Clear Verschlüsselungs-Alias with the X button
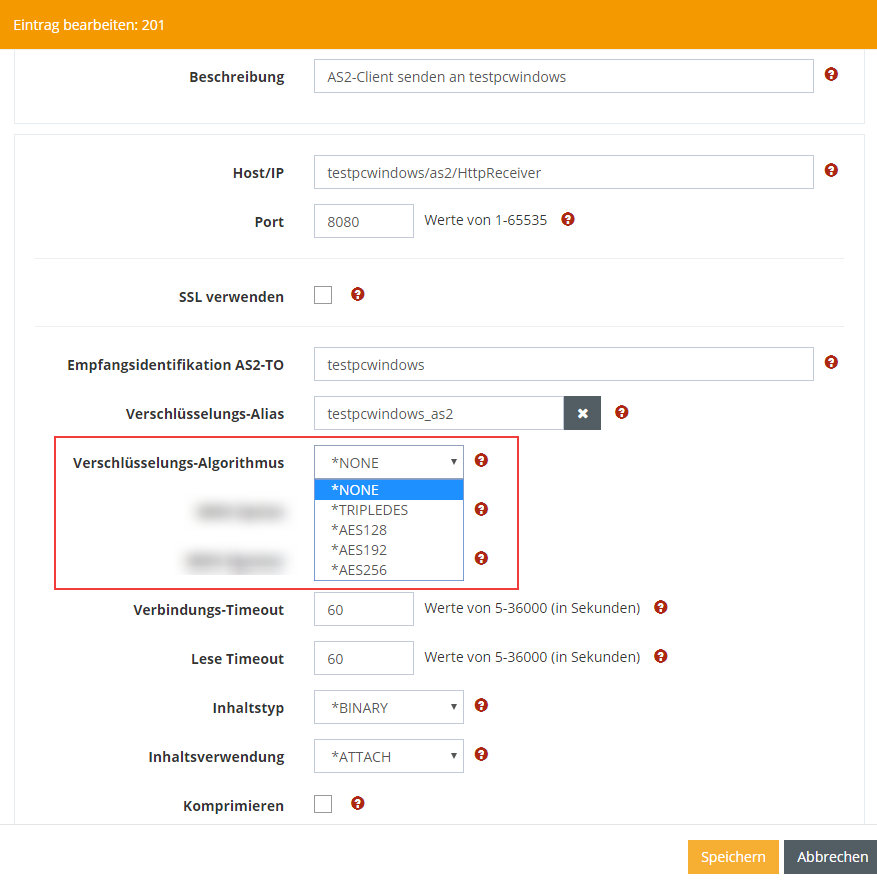Viewport: 877px width, 884px height. coord(582,413)
